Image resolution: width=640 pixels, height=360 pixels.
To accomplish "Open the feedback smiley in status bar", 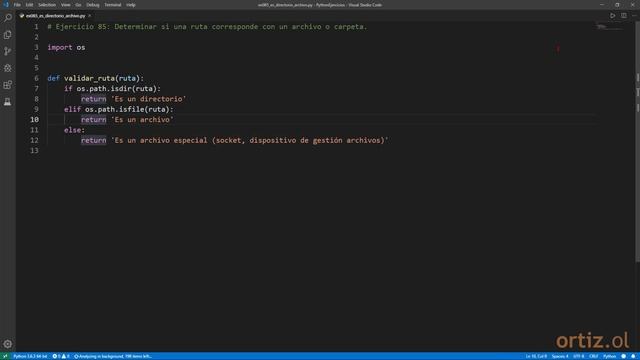I will point(623,356).
